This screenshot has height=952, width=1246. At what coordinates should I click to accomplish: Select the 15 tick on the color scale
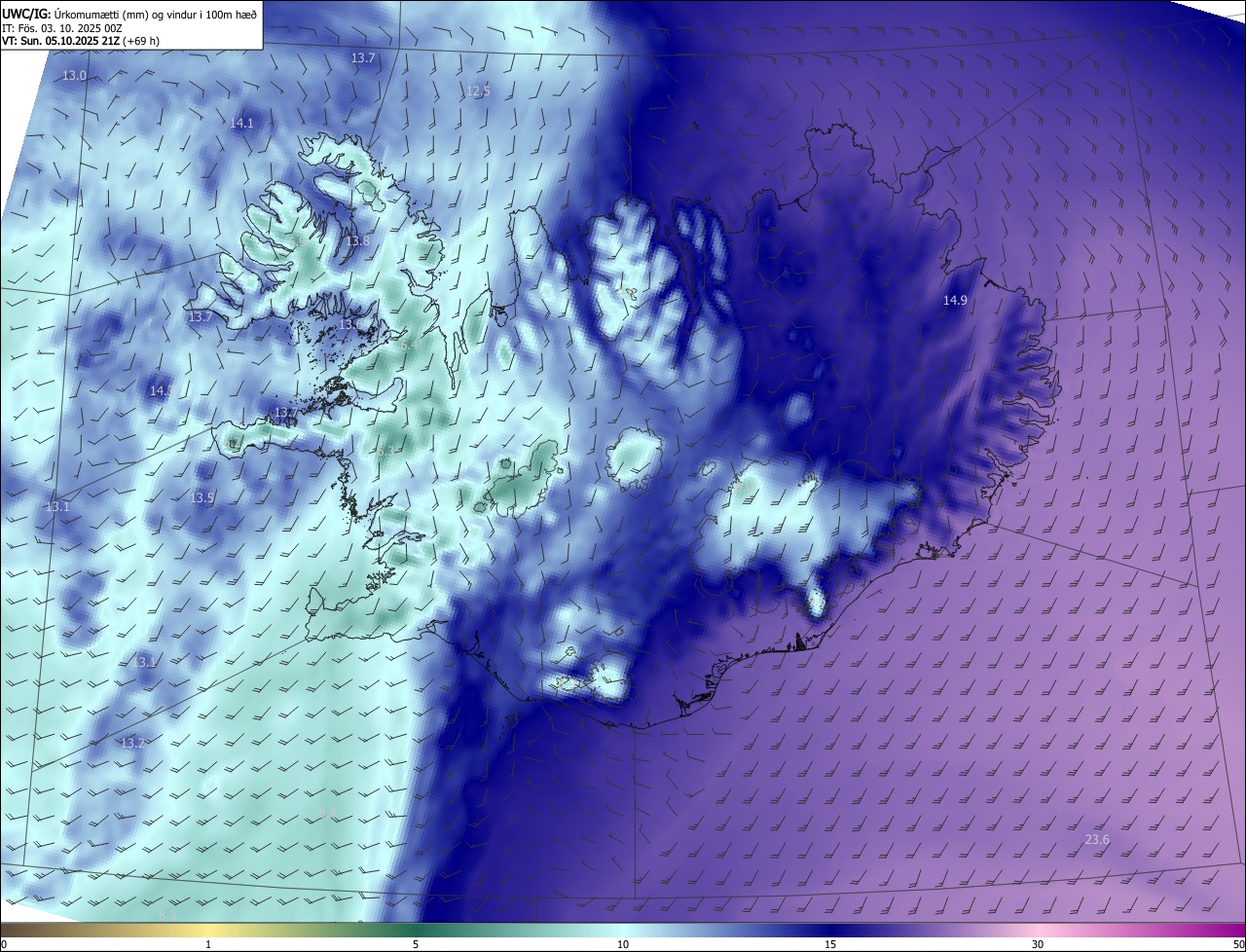(830, 945)
